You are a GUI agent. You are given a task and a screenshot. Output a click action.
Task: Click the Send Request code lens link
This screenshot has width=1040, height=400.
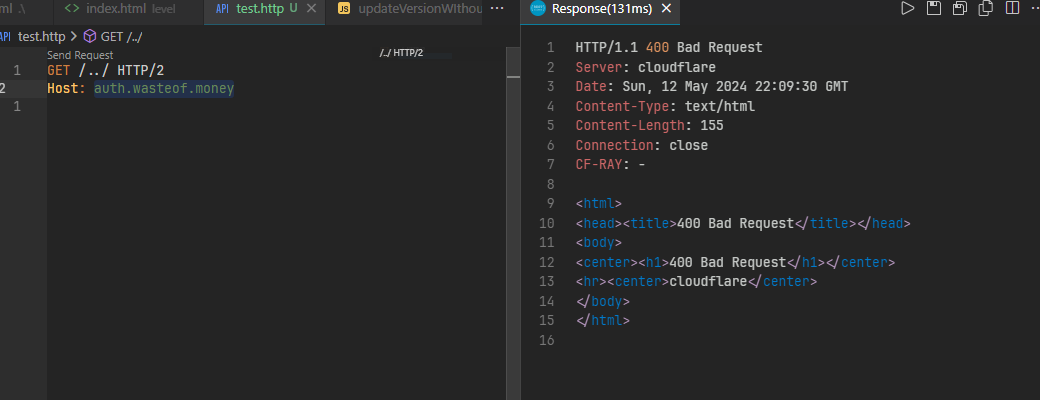pos(80,56)
